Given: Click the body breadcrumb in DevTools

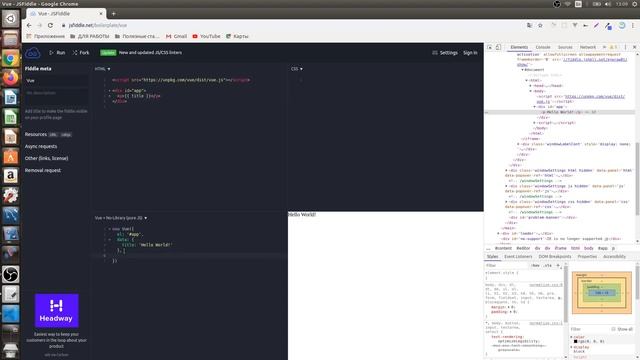Looking at the screenshot, I should pyautogui.click(x=589, y=248).
